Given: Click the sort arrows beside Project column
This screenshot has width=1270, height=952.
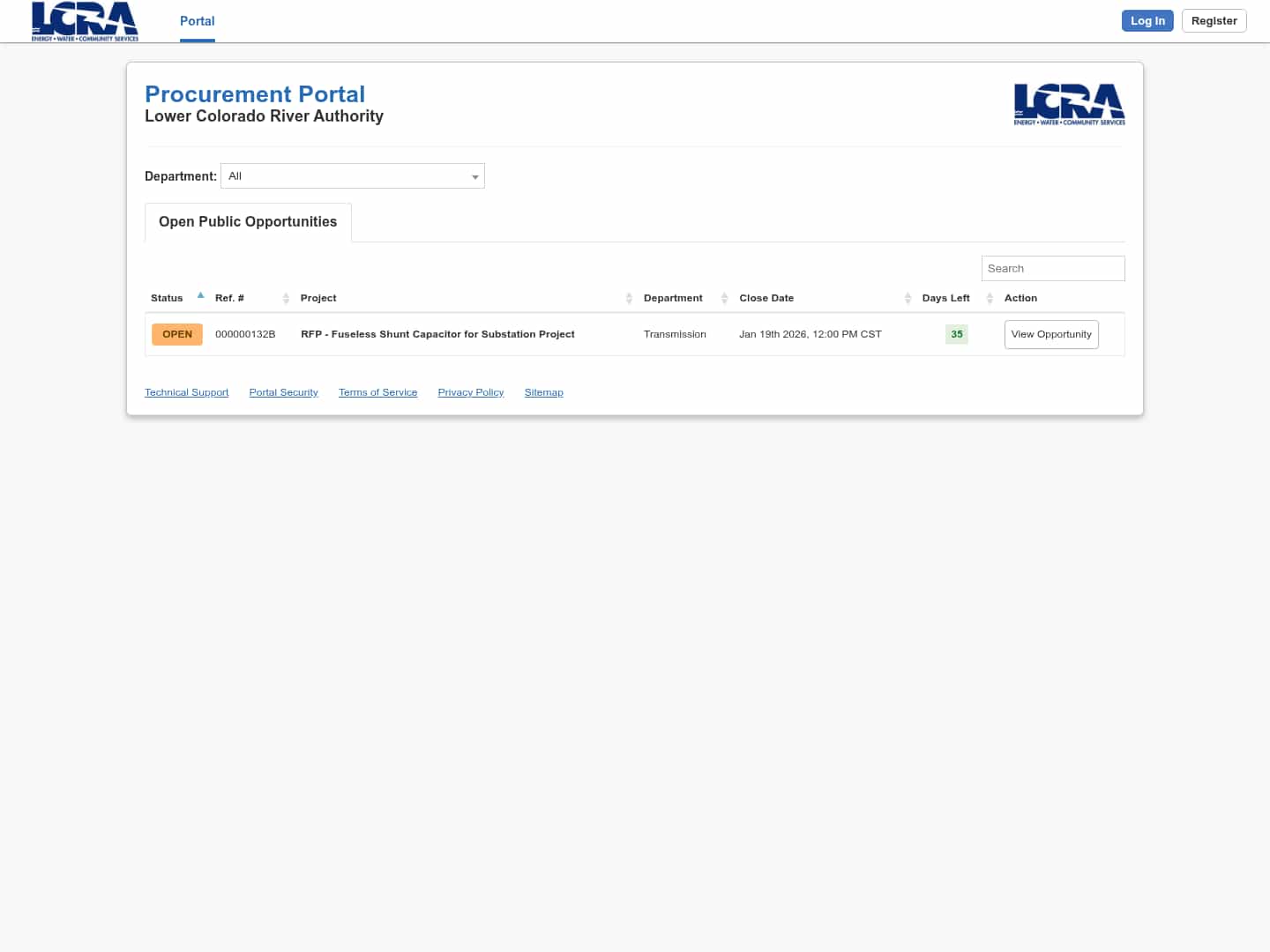Looking at the screenshot, I should tap(629, 298).
